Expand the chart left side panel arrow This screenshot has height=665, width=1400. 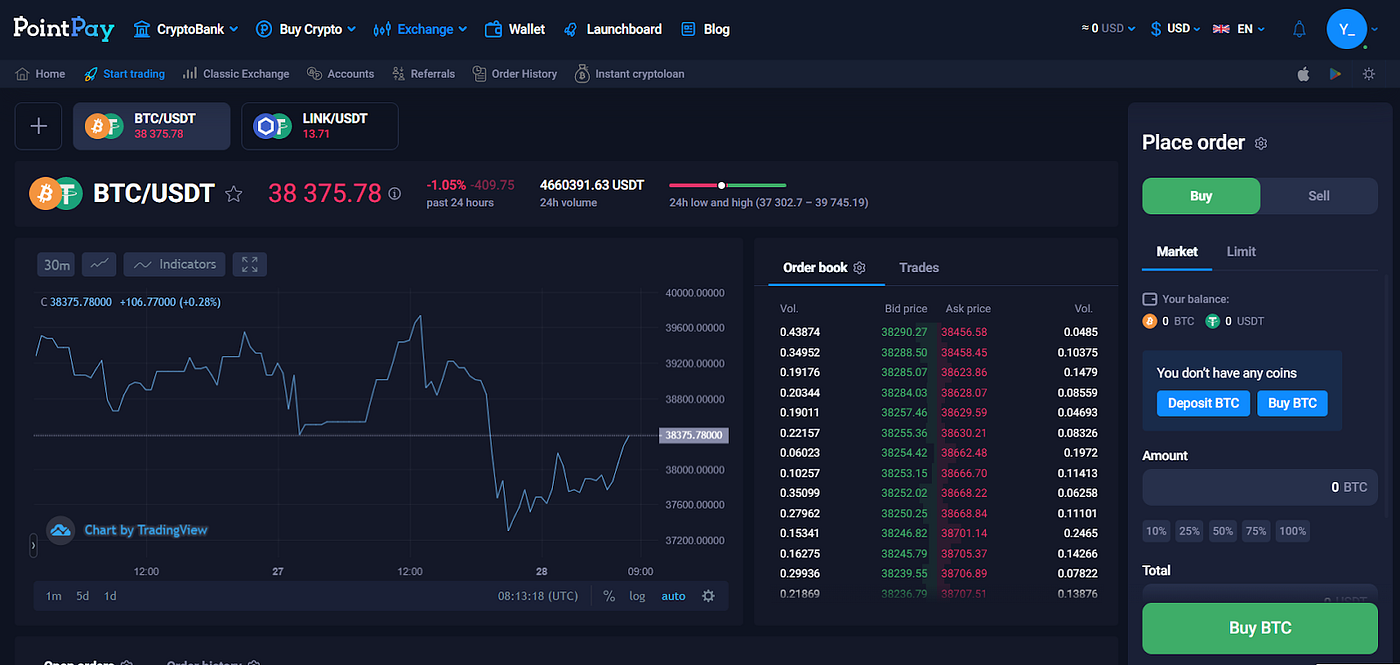[x=33, y=545]
